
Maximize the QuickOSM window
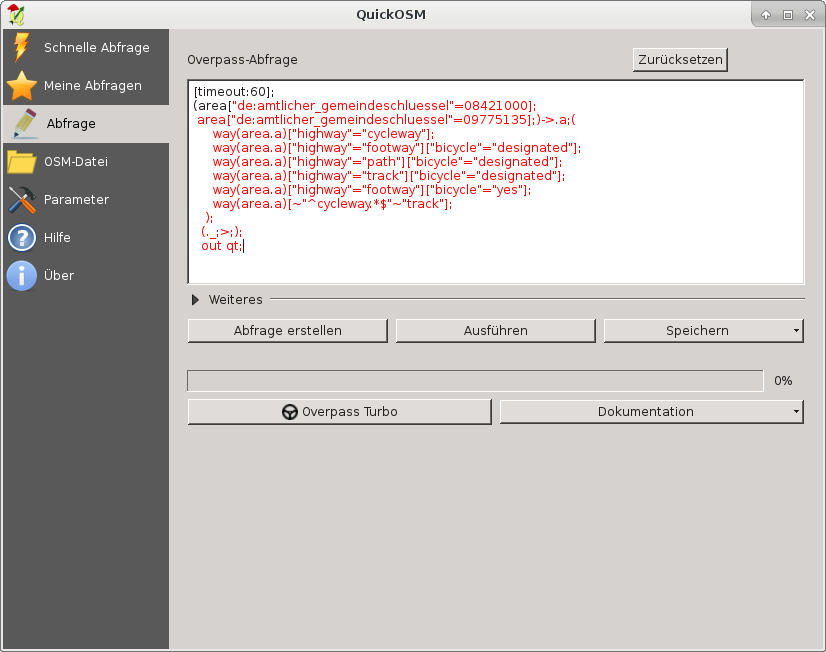[787, 15]
